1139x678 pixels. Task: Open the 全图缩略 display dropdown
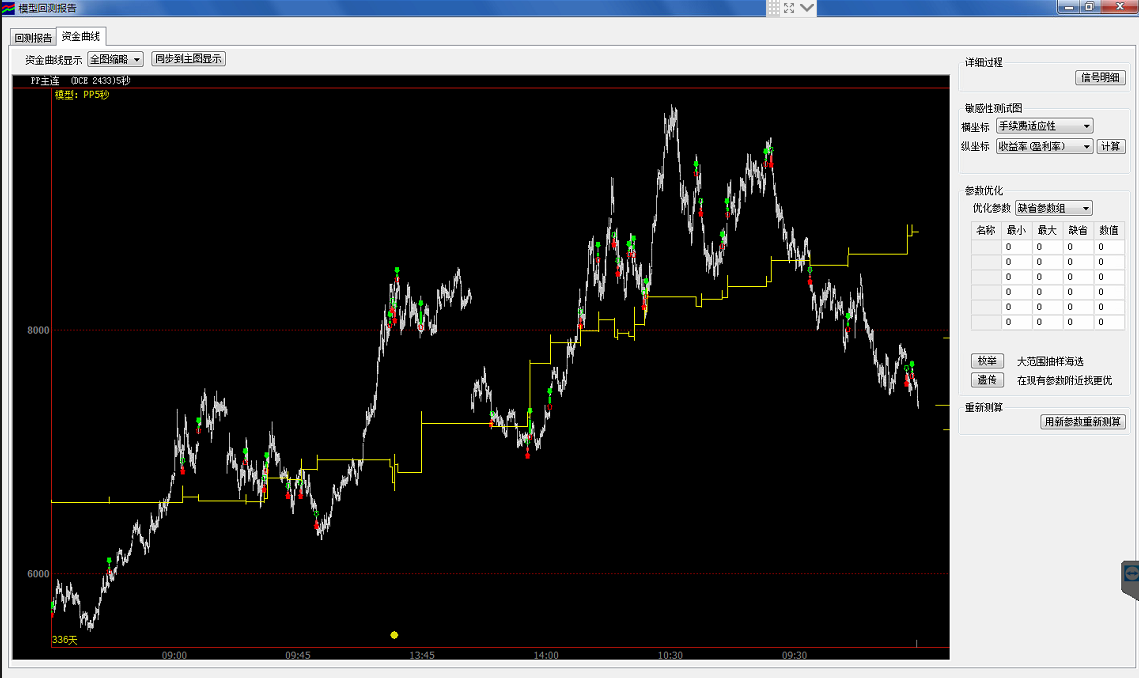click(x=116, y=59)
